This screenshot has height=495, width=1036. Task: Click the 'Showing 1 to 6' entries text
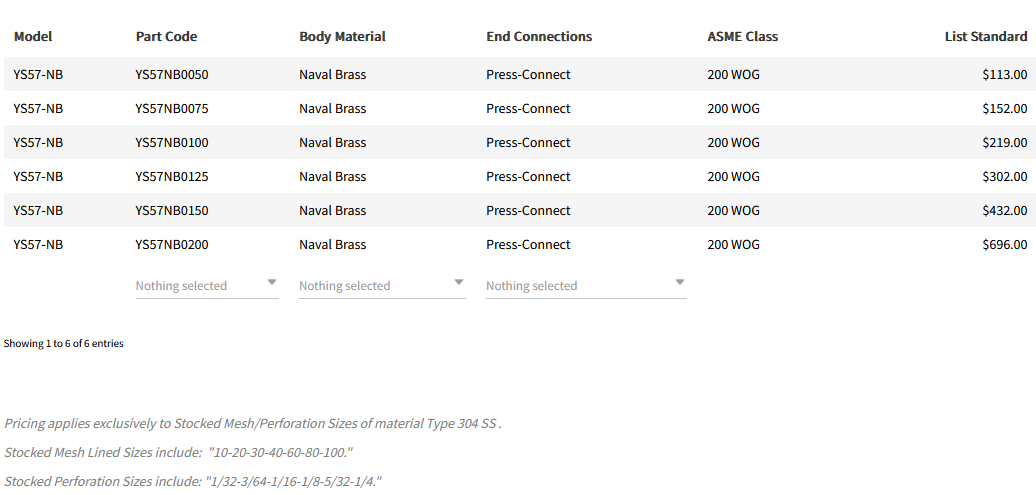(64, 344)
